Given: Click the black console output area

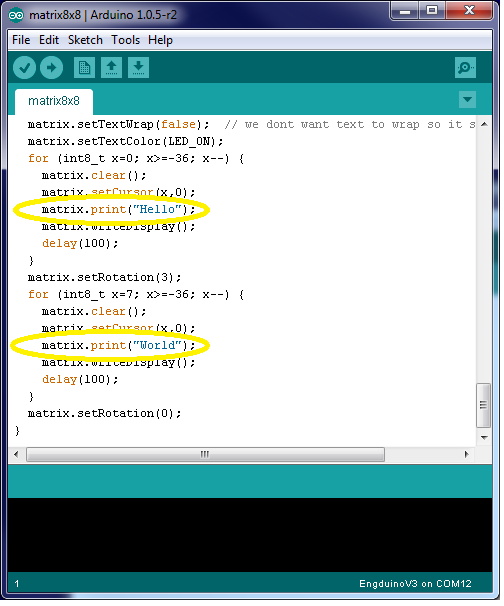Looking at the screenshot, I should (x=250, y=535).
